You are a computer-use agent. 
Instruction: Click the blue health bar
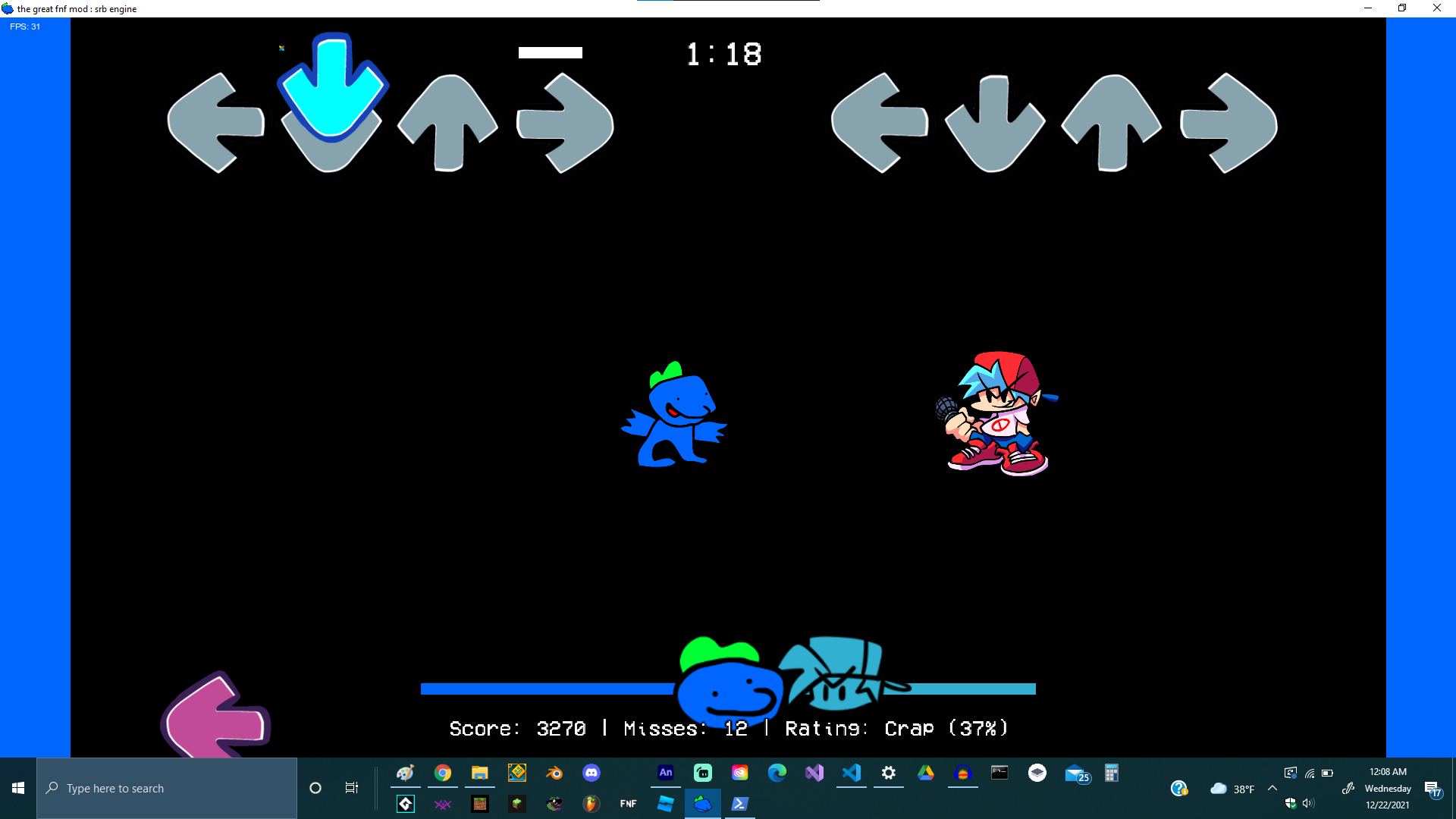[x=546, y=689]
